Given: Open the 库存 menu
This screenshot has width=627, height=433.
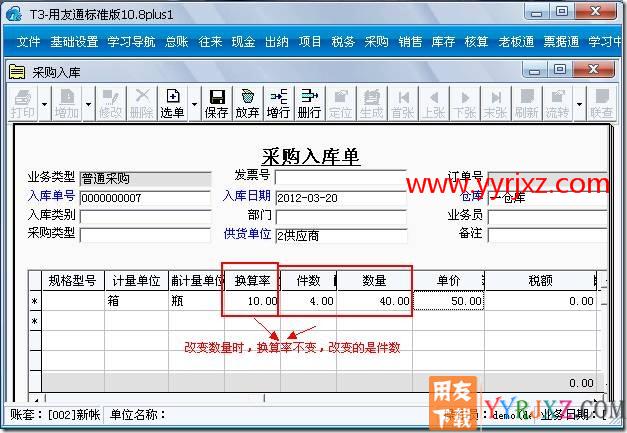Looking at the screenshot, I should click(443, 42).
